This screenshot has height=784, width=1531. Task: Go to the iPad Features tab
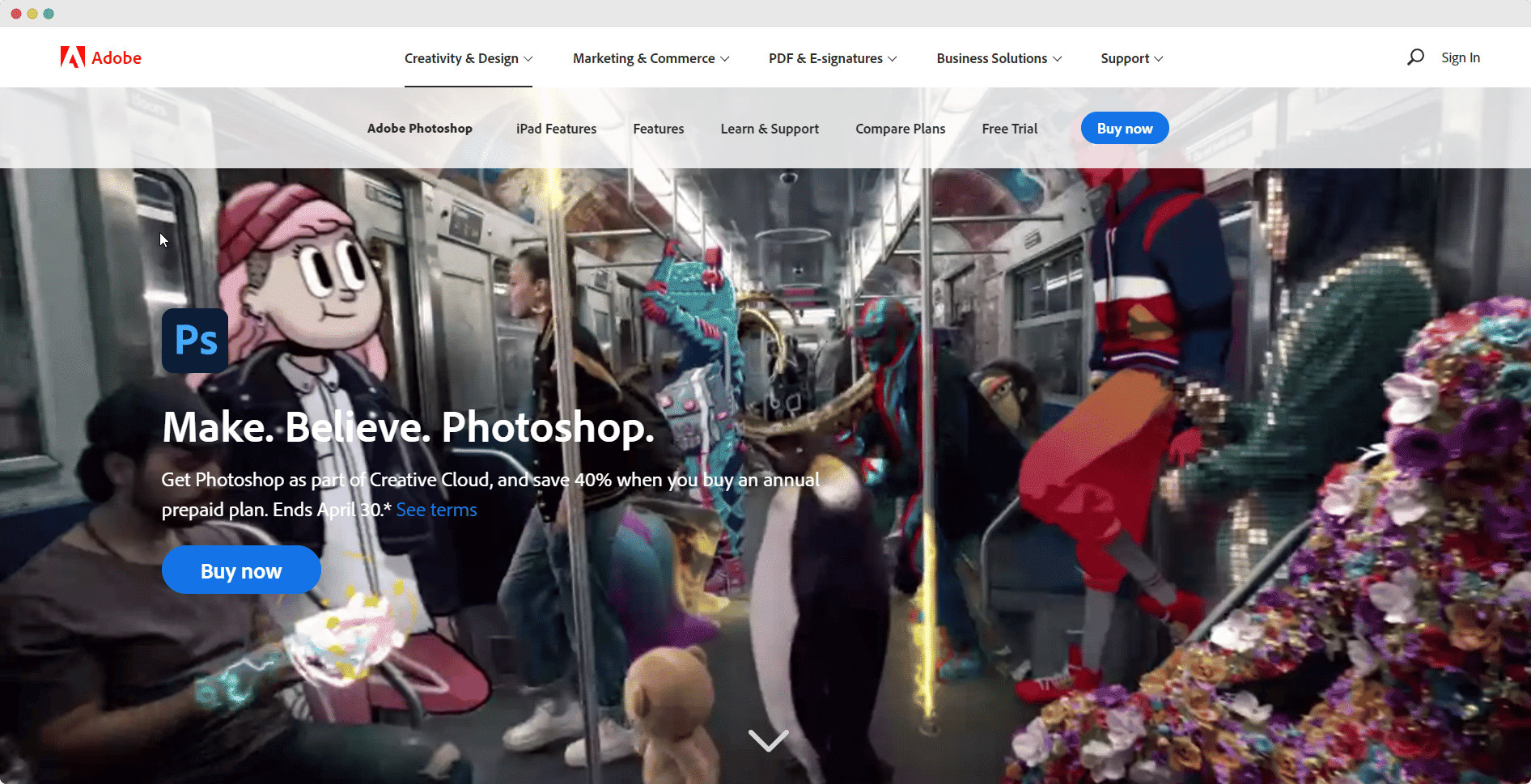coord(556,129)
